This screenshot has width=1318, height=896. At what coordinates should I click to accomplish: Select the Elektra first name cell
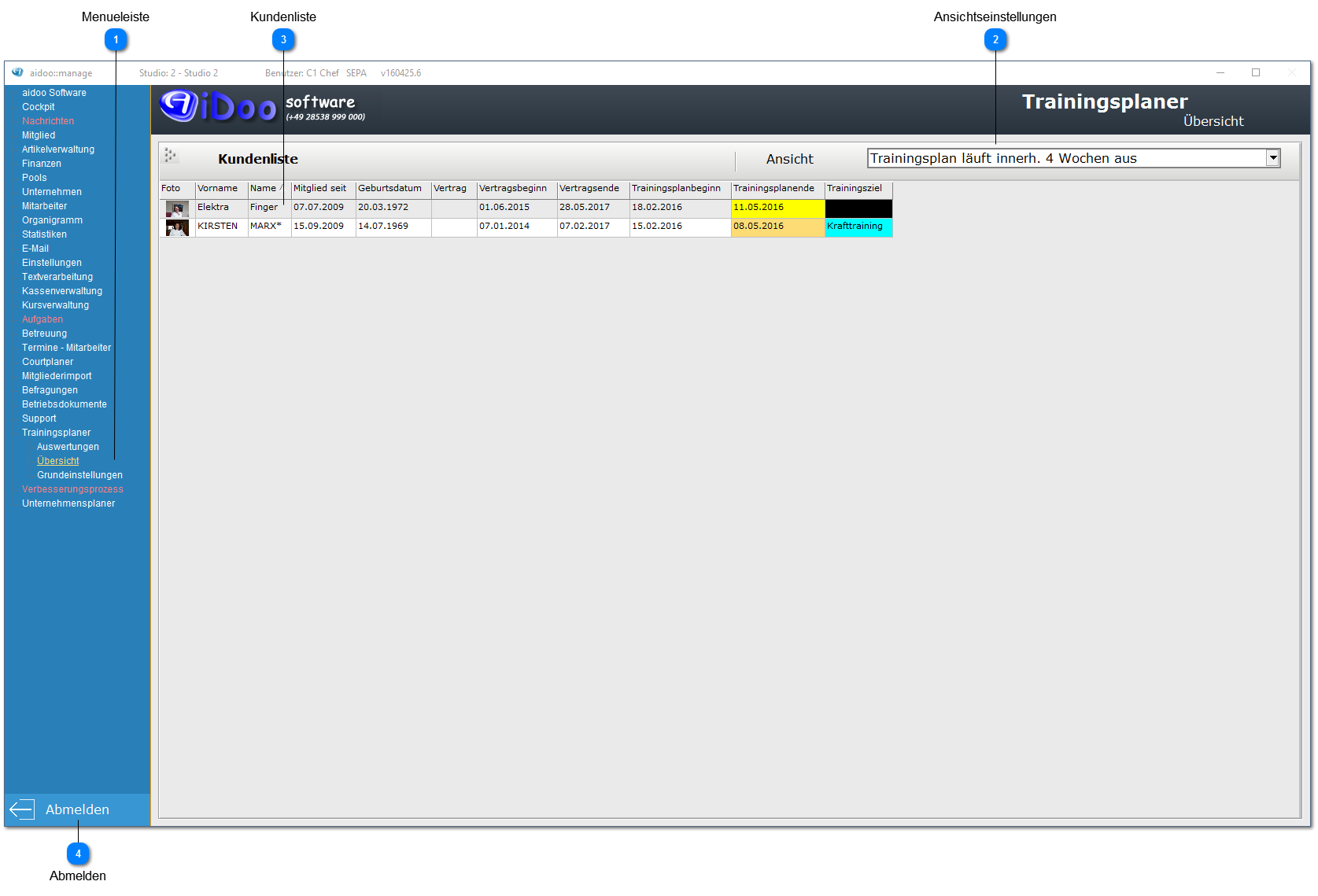click(x=221, y=208)
